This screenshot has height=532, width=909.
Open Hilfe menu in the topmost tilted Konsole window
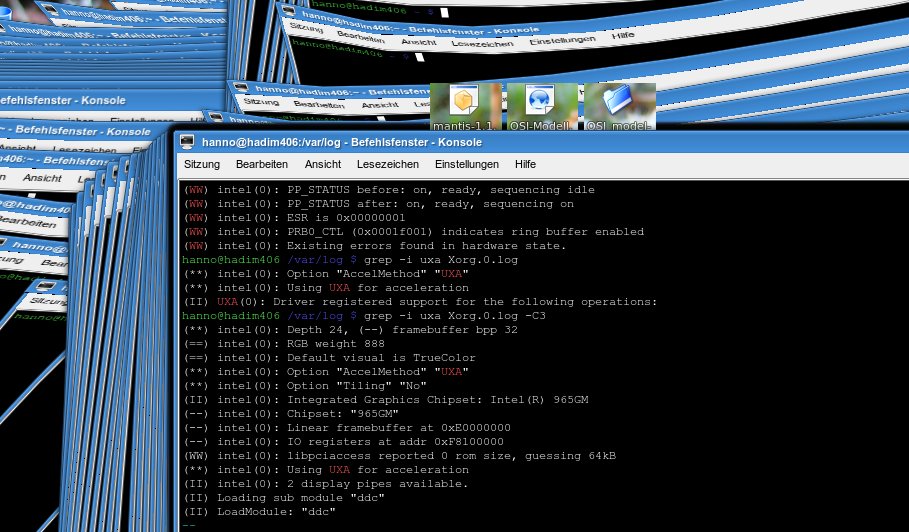(623, 35)
